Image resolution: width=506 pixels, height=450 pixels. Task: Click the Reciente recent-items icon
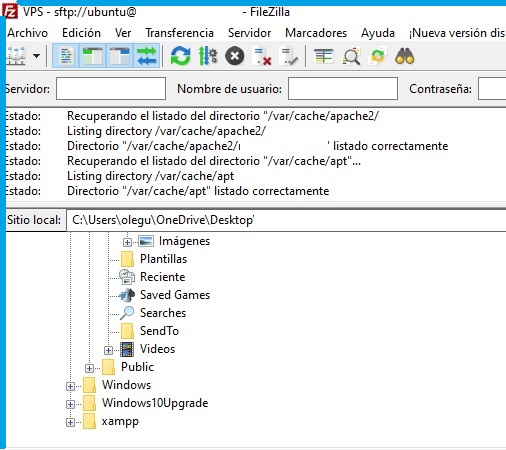click(x=127, y=277)
